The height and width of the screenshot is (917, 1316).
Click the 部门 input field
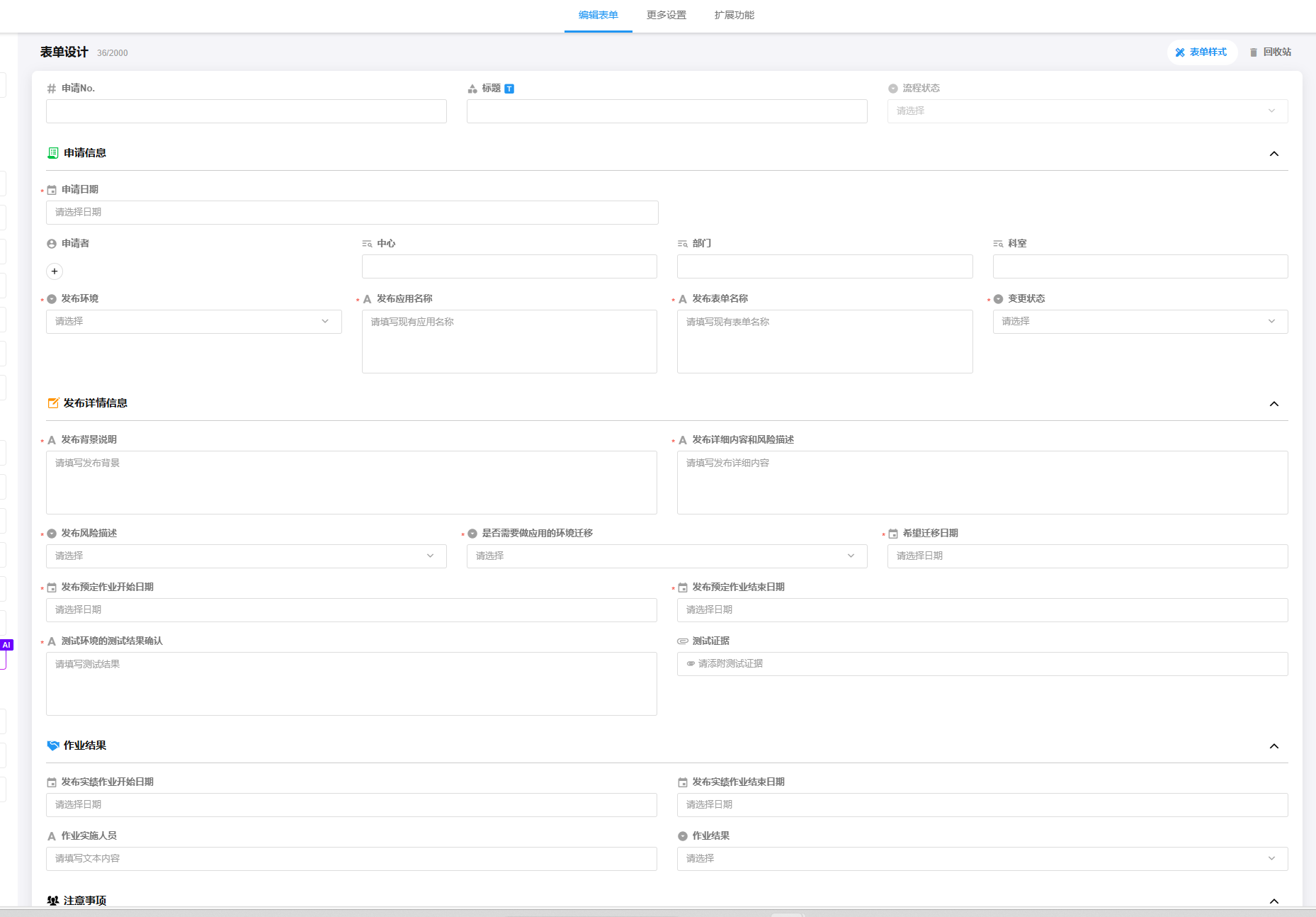pos(825,266)
